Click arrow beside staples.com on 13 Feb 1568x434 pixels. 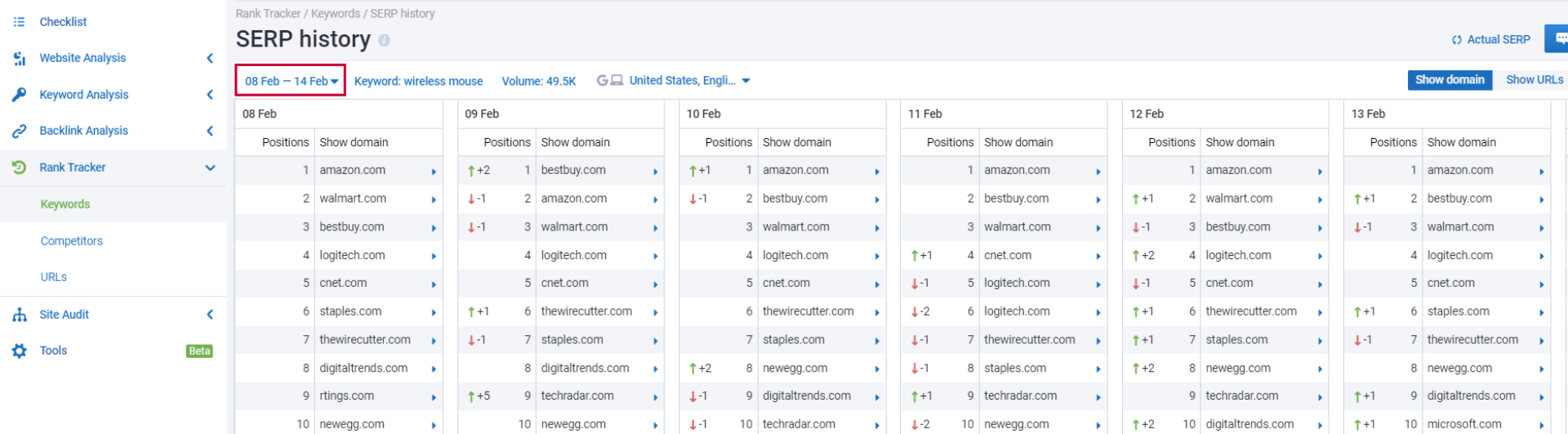(x=1542, y=313)
